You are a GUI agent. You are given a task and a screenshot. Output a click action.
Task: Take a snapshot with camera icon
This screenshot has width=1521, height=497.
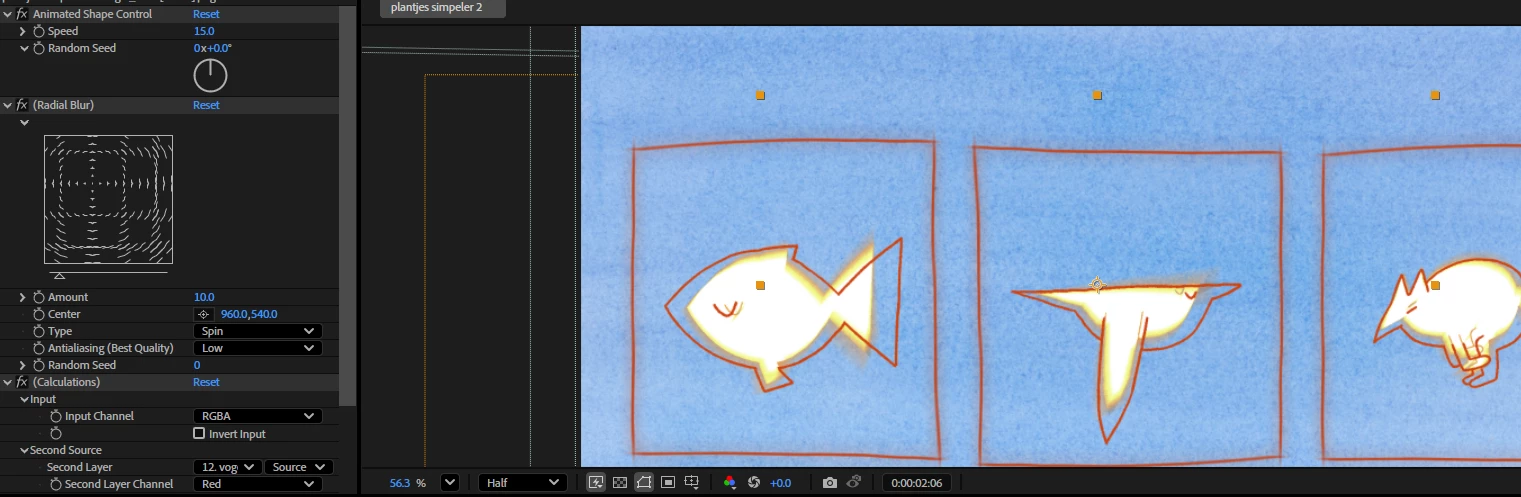tap(829, 482)
